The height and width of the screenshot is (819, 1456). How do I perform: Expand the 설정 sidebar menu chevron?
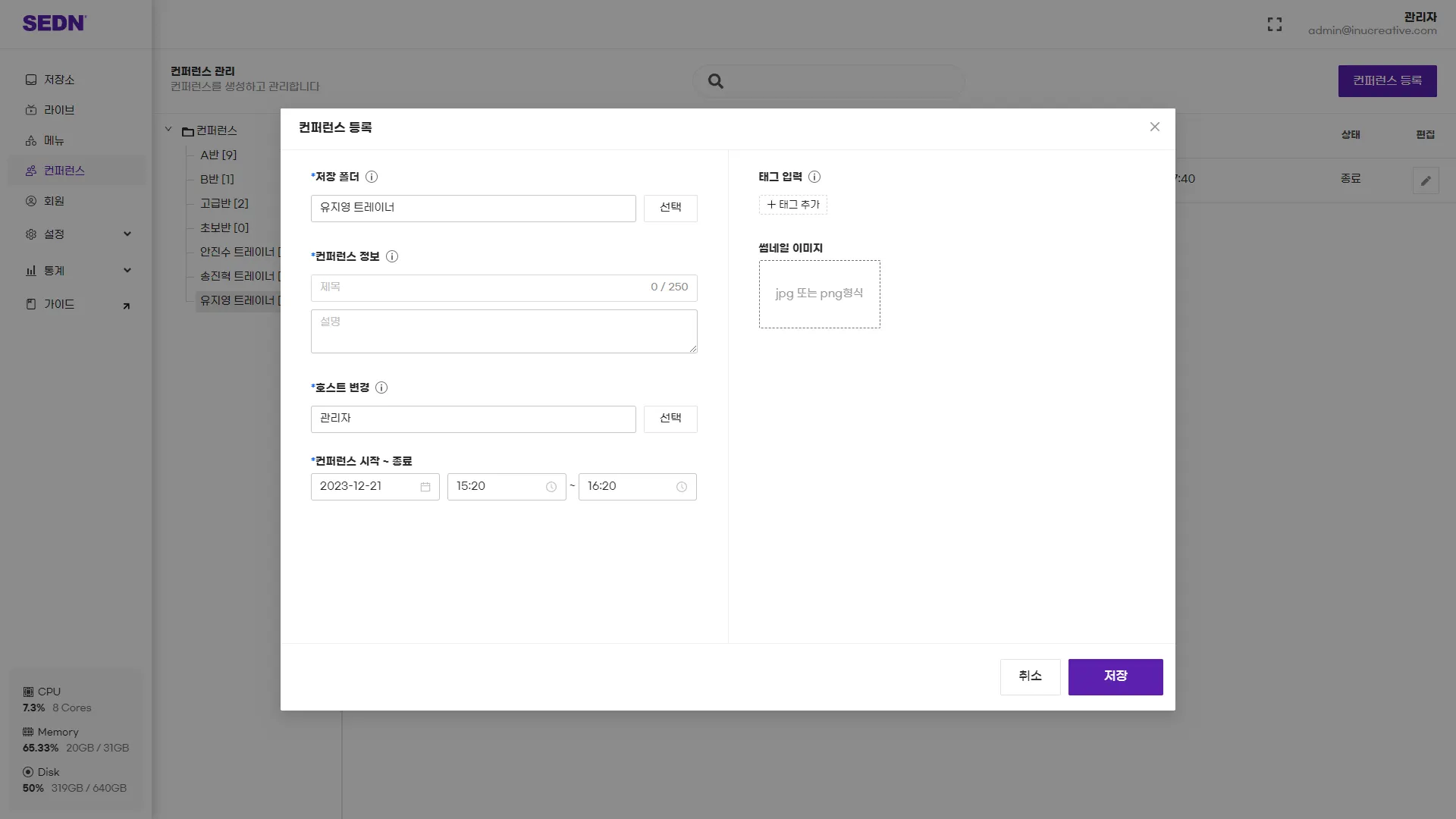(x=127, y=234)
